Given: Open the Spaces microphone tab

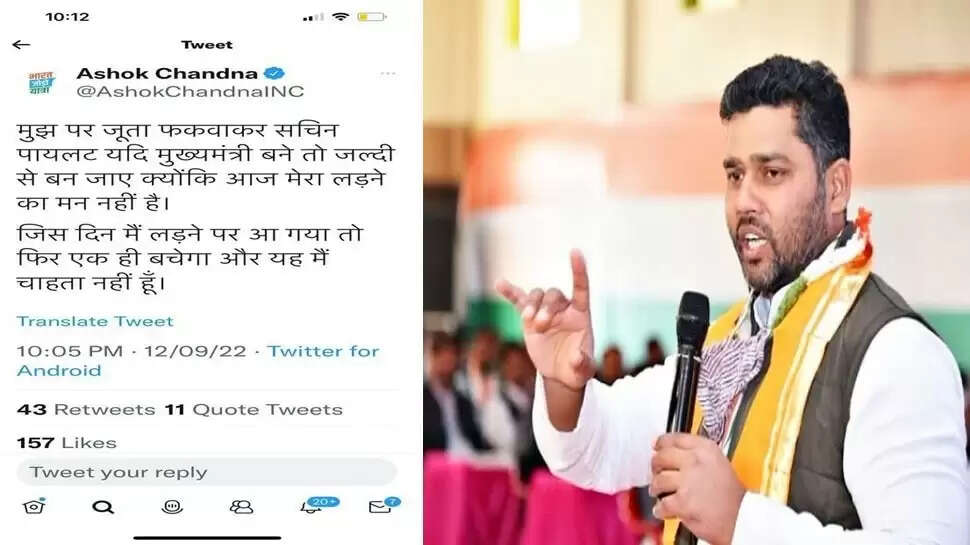Looking at the screenshot, I should [x=172, y=507].
